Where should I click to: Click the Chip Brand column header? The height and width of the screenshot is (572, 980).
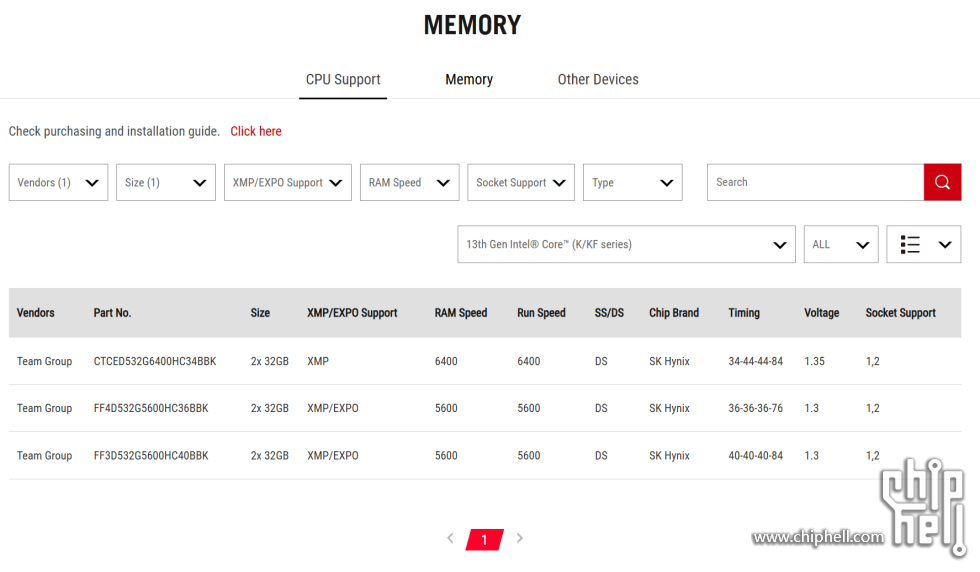[674, 313]
